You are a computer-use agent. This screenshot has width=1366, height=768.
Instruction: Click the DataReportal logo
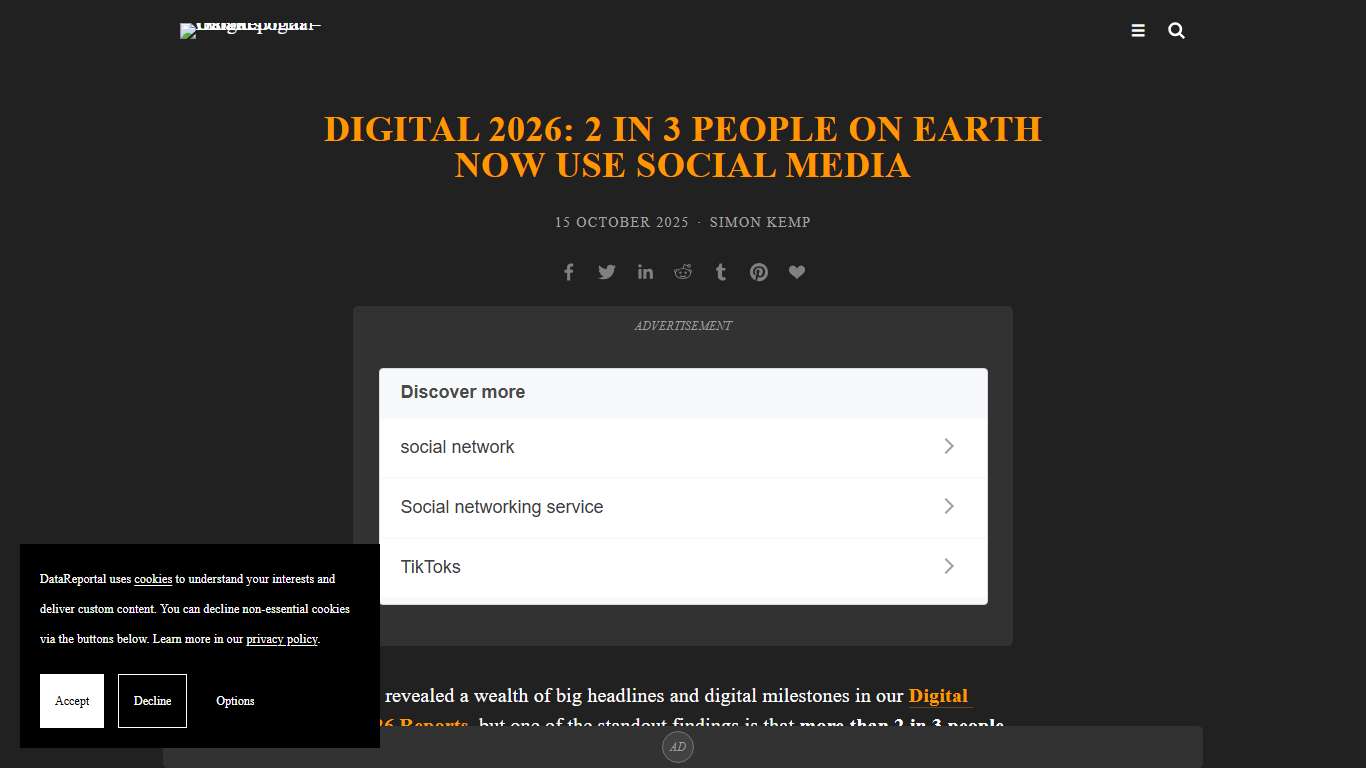(249, 30)
